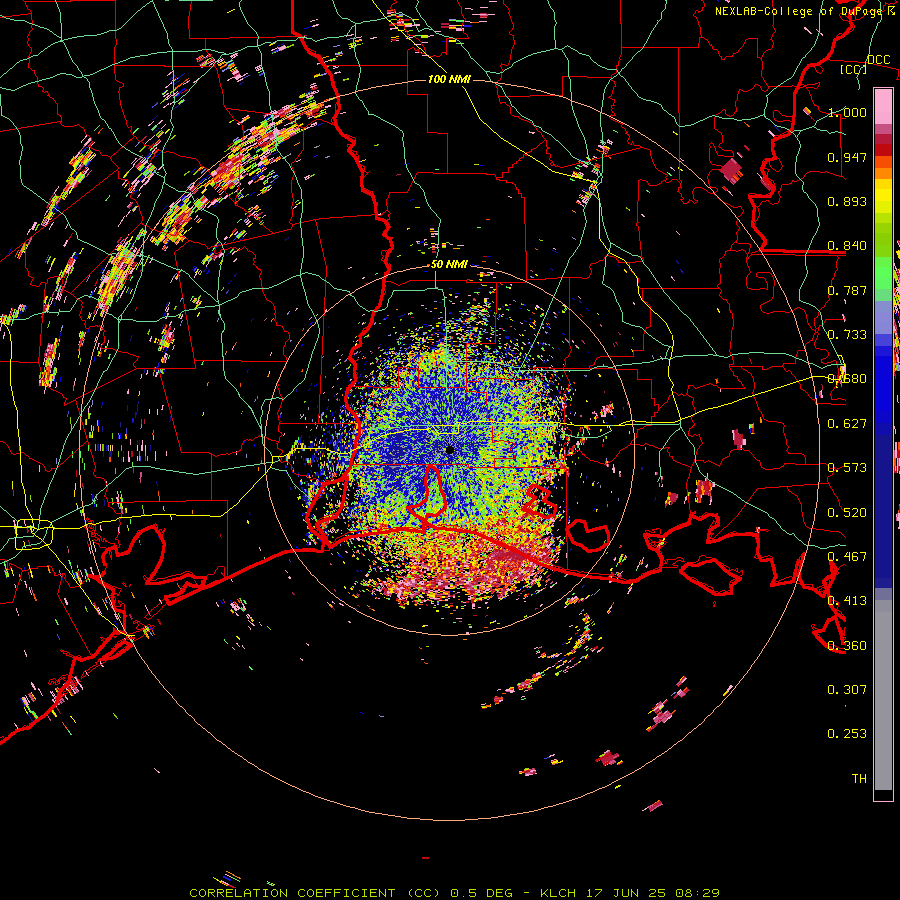Viewport: 900px width, 900px height.
Task: Click the 17 JUN 25 date in the footer
Action: [626, 893]
